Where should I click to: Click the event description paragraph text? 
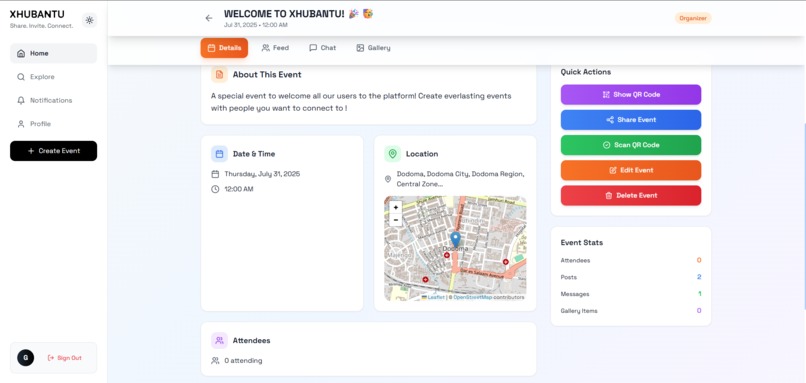click(x=361, y=102)
